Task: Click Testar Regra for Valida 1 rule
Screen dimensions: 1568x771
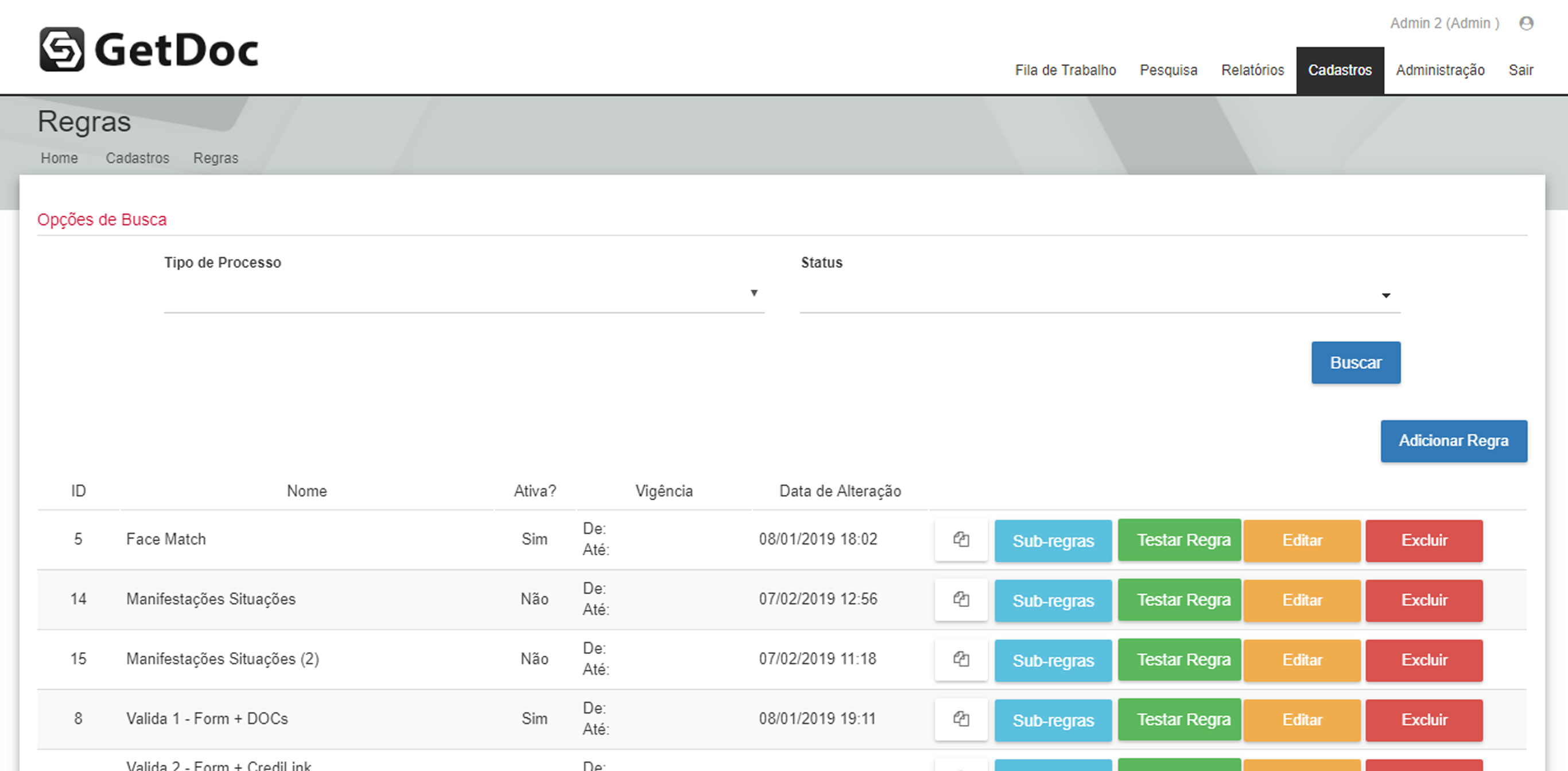Action: (1179, 720)
